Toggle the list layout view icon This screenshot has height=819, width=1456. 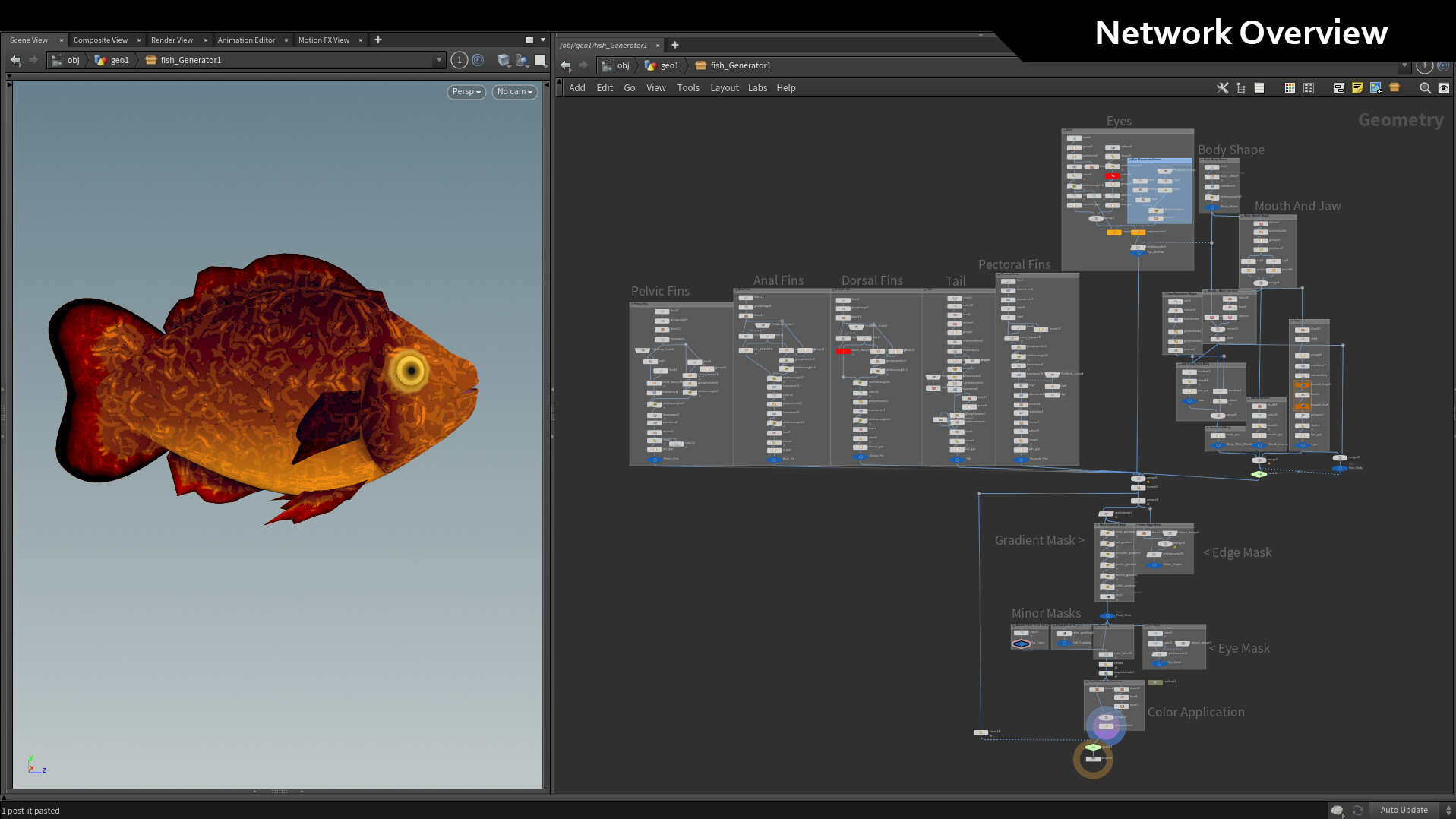point(1309,88)
